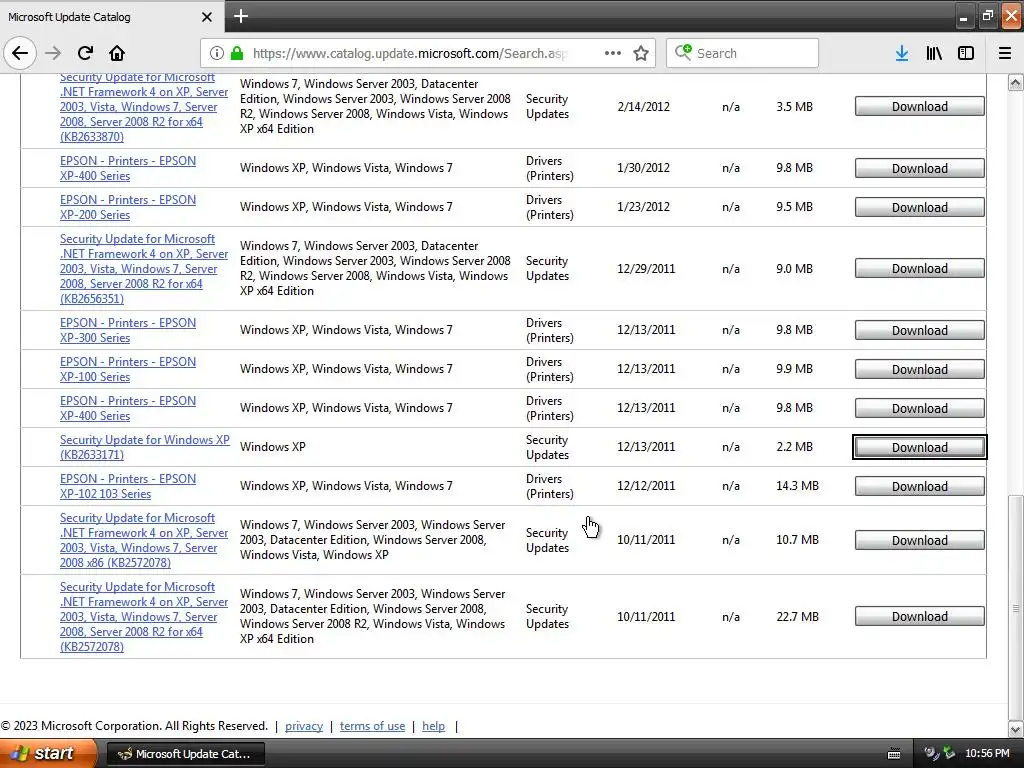Bookmark this page with the star
Viewport: 1024px width, 768px height.
641,53
